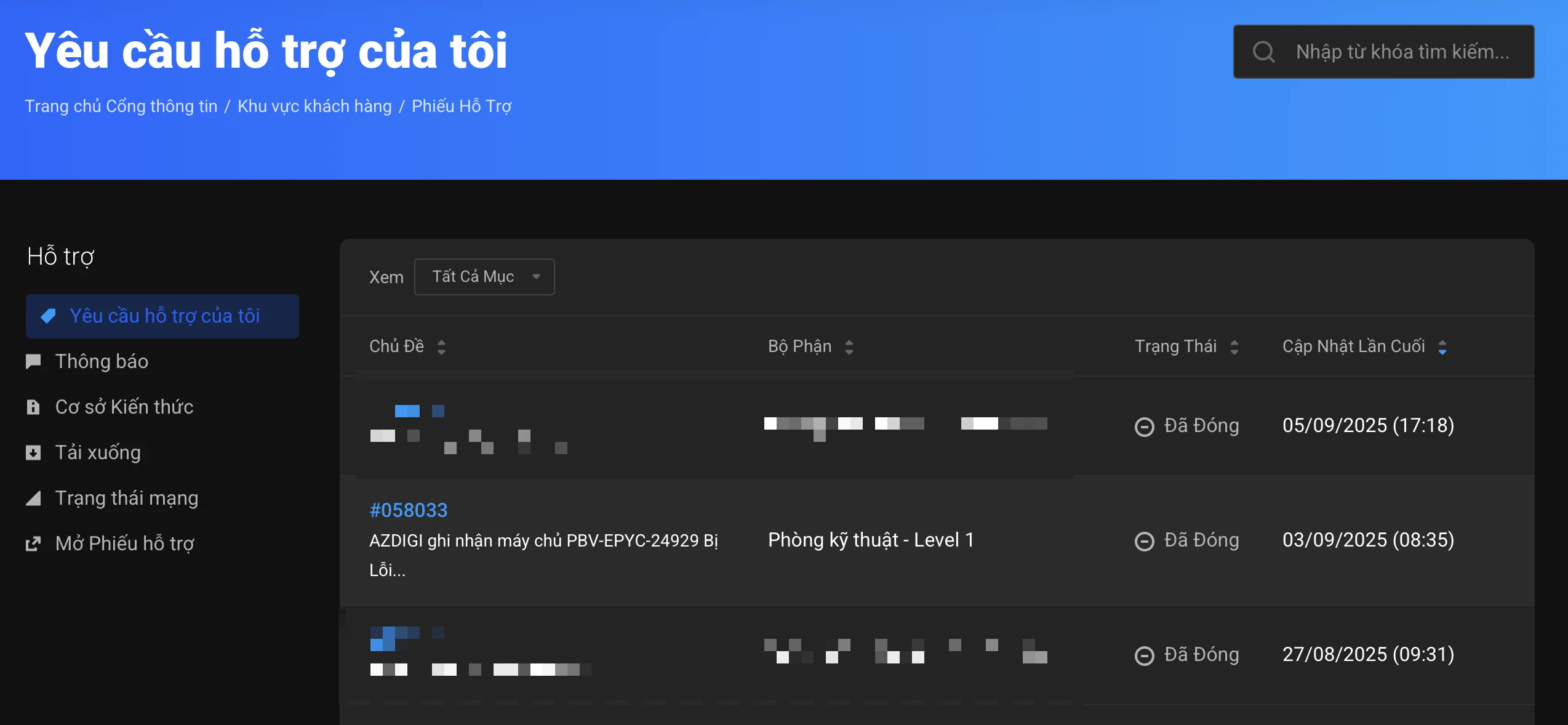Click the Chủ Đề column header
The width and height of the screenshot is (1568, 725).
pyautogui.click(x=397, y=346)
